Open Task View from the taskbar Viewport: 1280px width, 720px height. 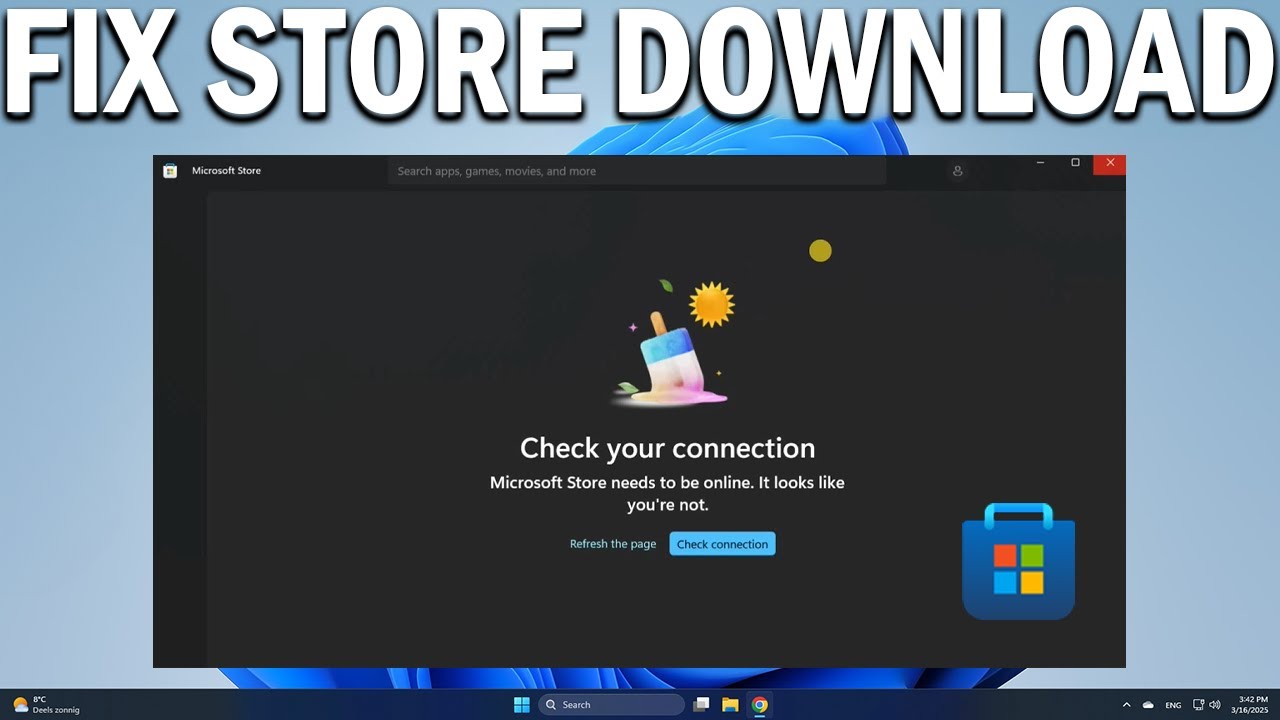tap(701, 705)
